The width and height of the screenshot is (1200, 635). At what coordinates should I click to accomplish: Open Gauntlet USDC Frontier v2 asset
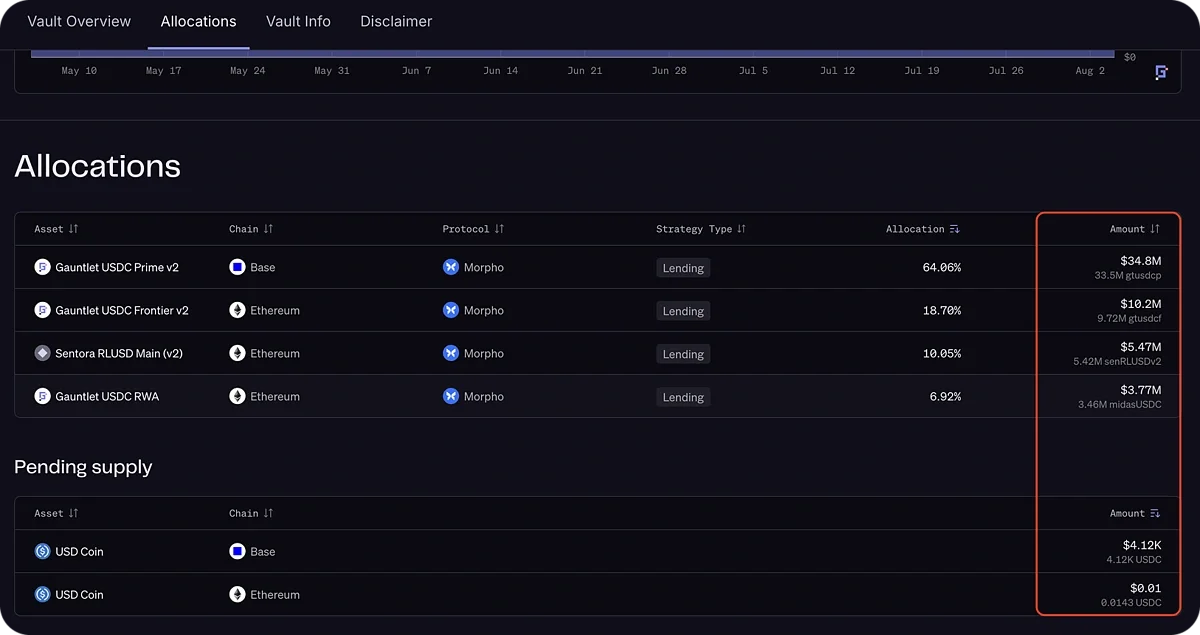click(122, 310)
